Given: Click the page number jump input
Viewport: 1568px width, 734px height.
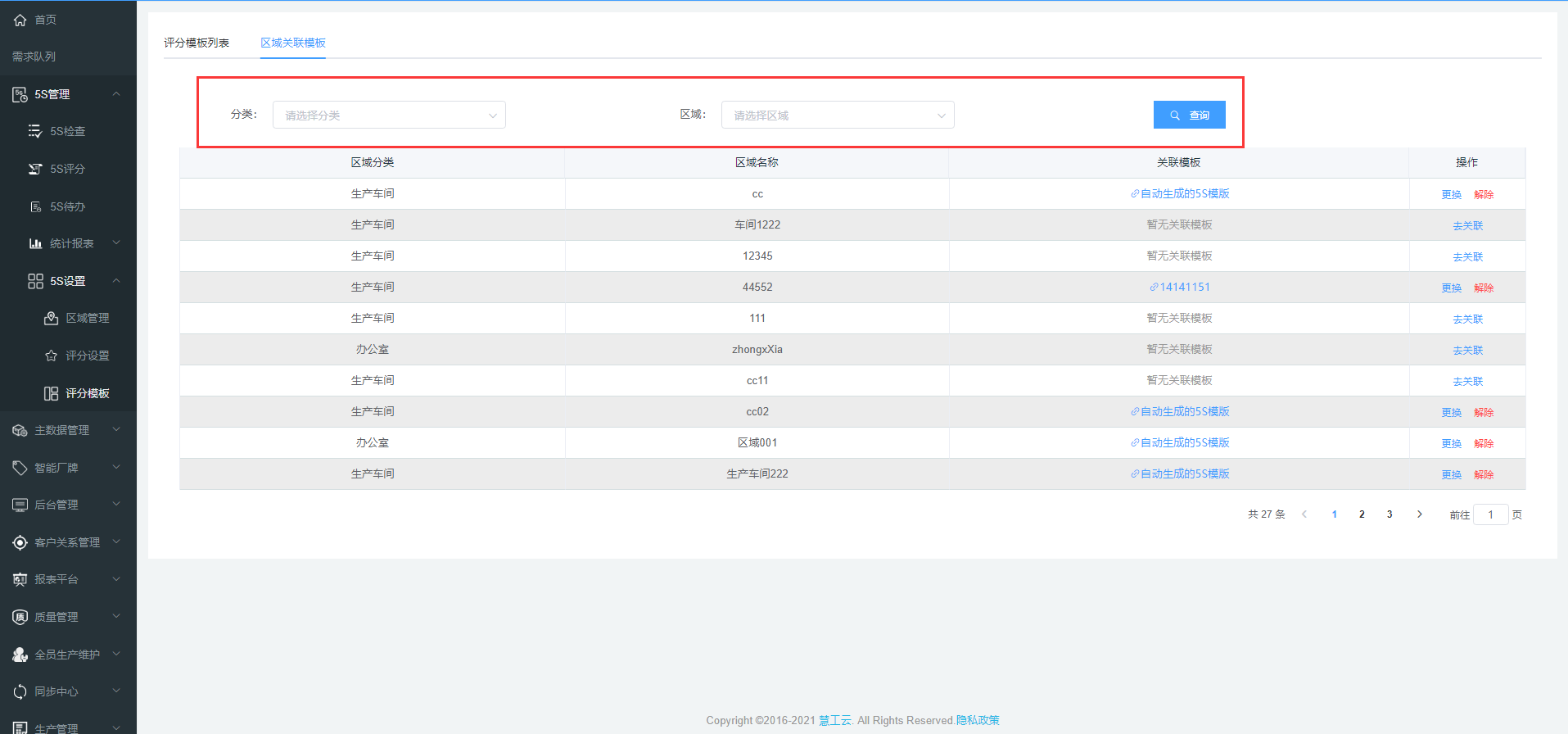Looking at the screenshot, I should click(x=1490, y=514).
